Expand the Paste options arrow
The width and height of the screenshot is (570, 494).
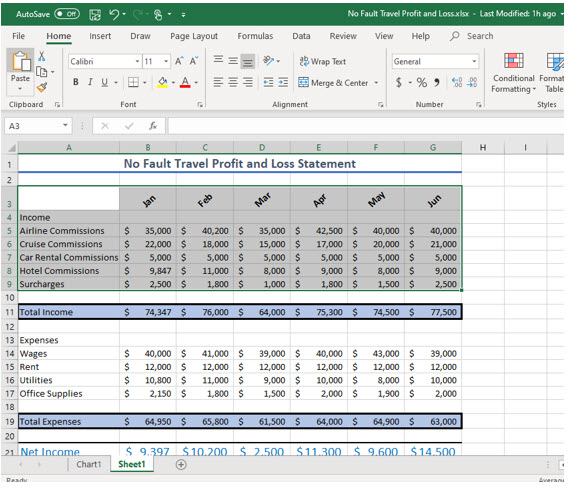point(20,89)
